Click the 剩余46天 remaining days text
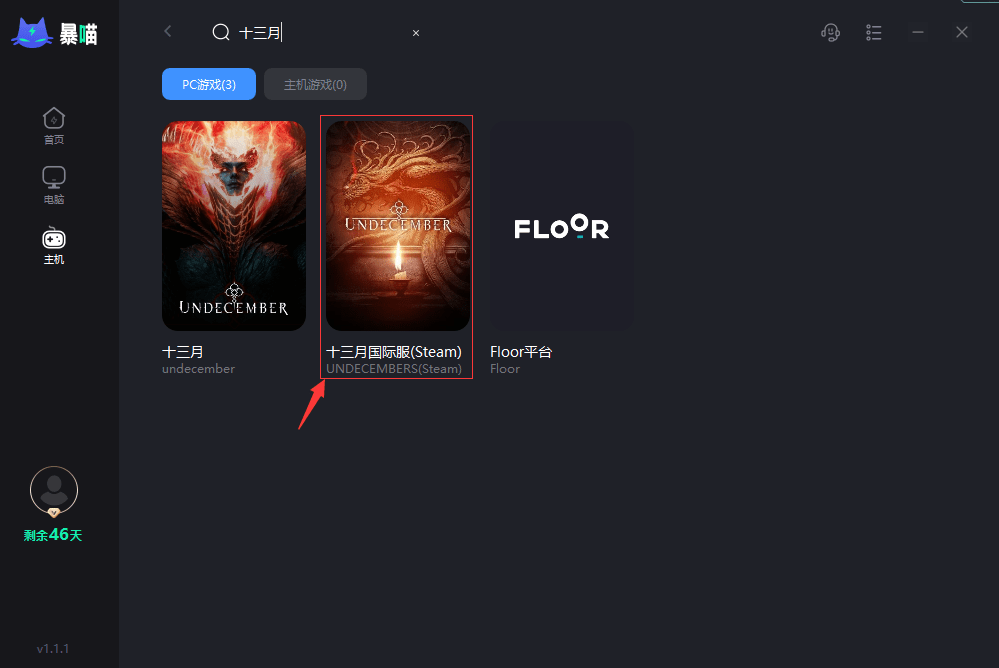Screen dimensions: 999x668 point(53,535)
